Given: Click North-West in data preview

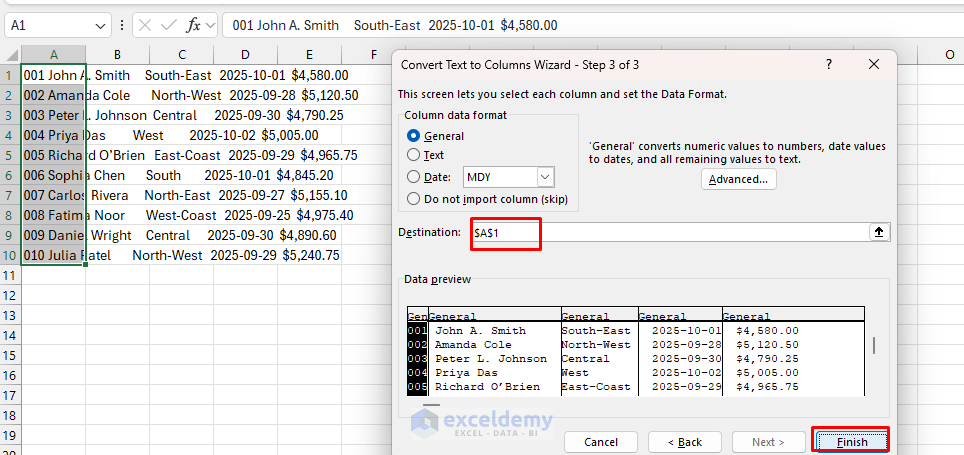Looking at the screenshot, I should (596, 344).
